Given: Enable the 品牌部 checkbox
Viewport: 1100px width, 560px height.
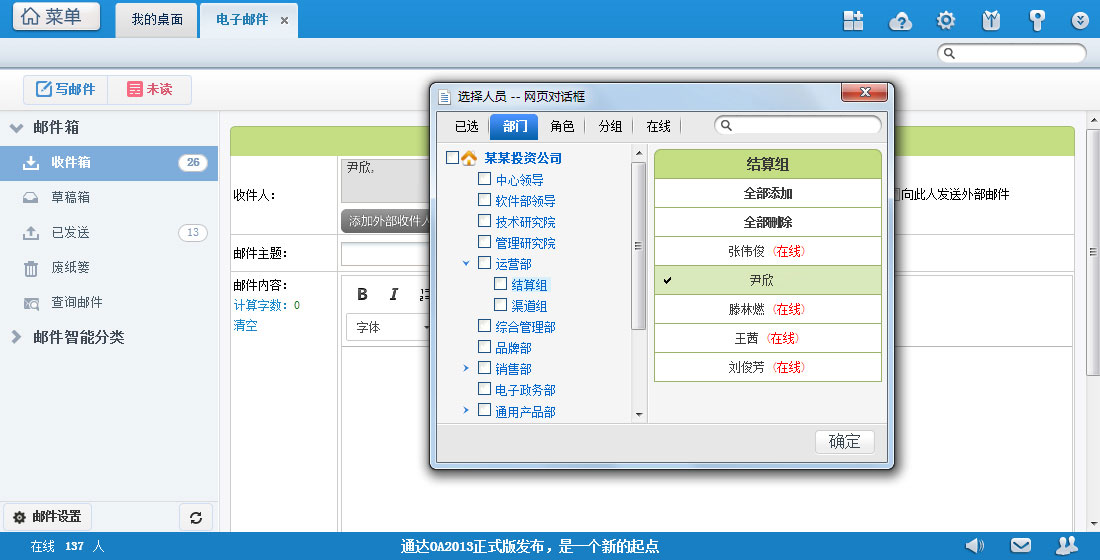Looking at the screenshot, I should 484,347.
